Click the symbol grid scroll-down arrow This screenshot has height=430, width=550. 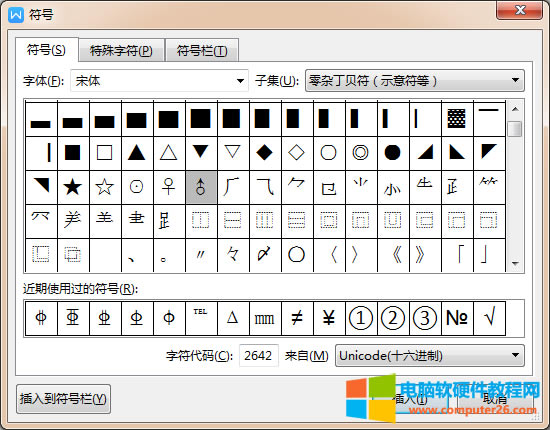[515, 263]
